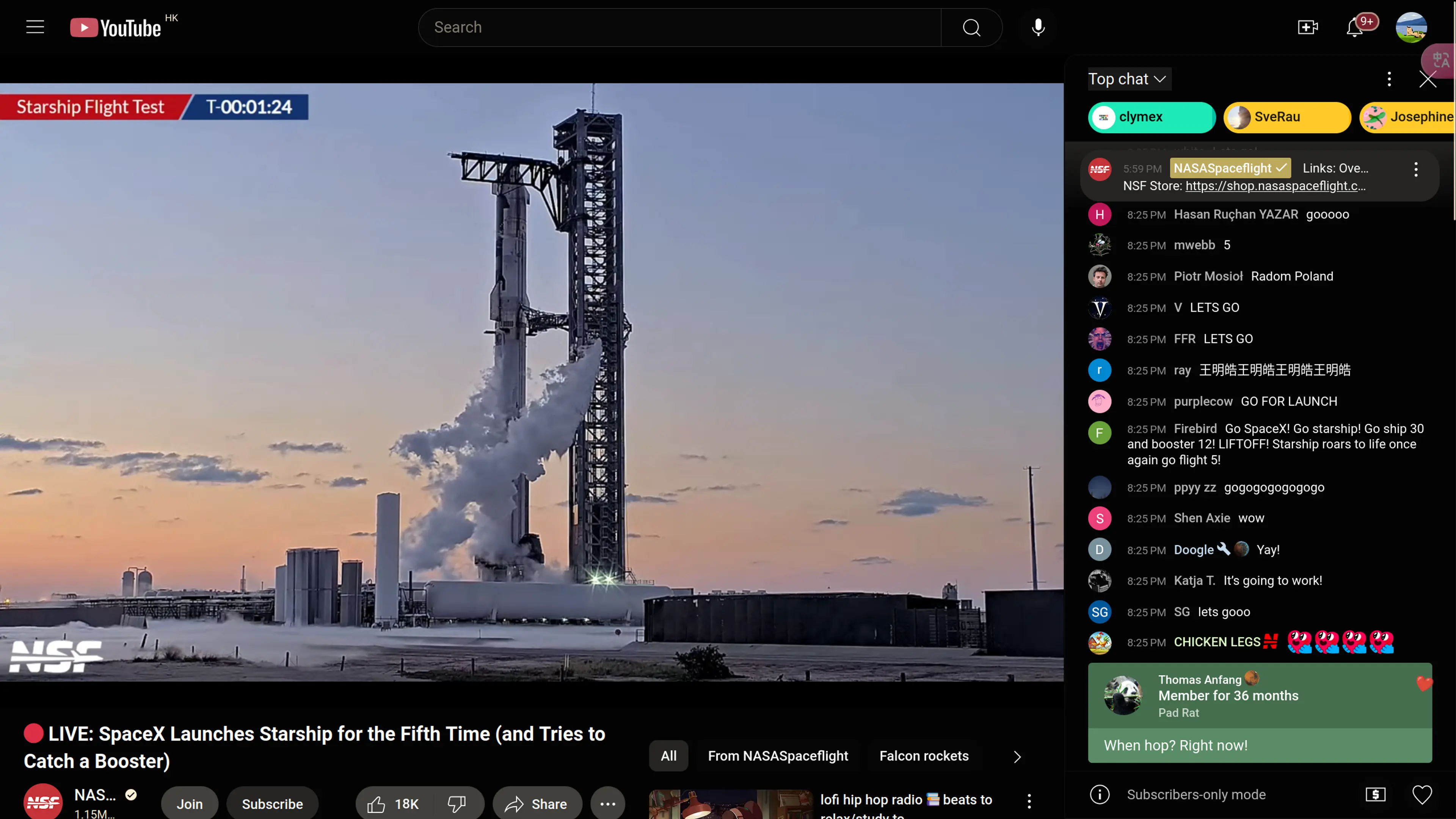Click Firebird chat avatar

[1099, 433]
